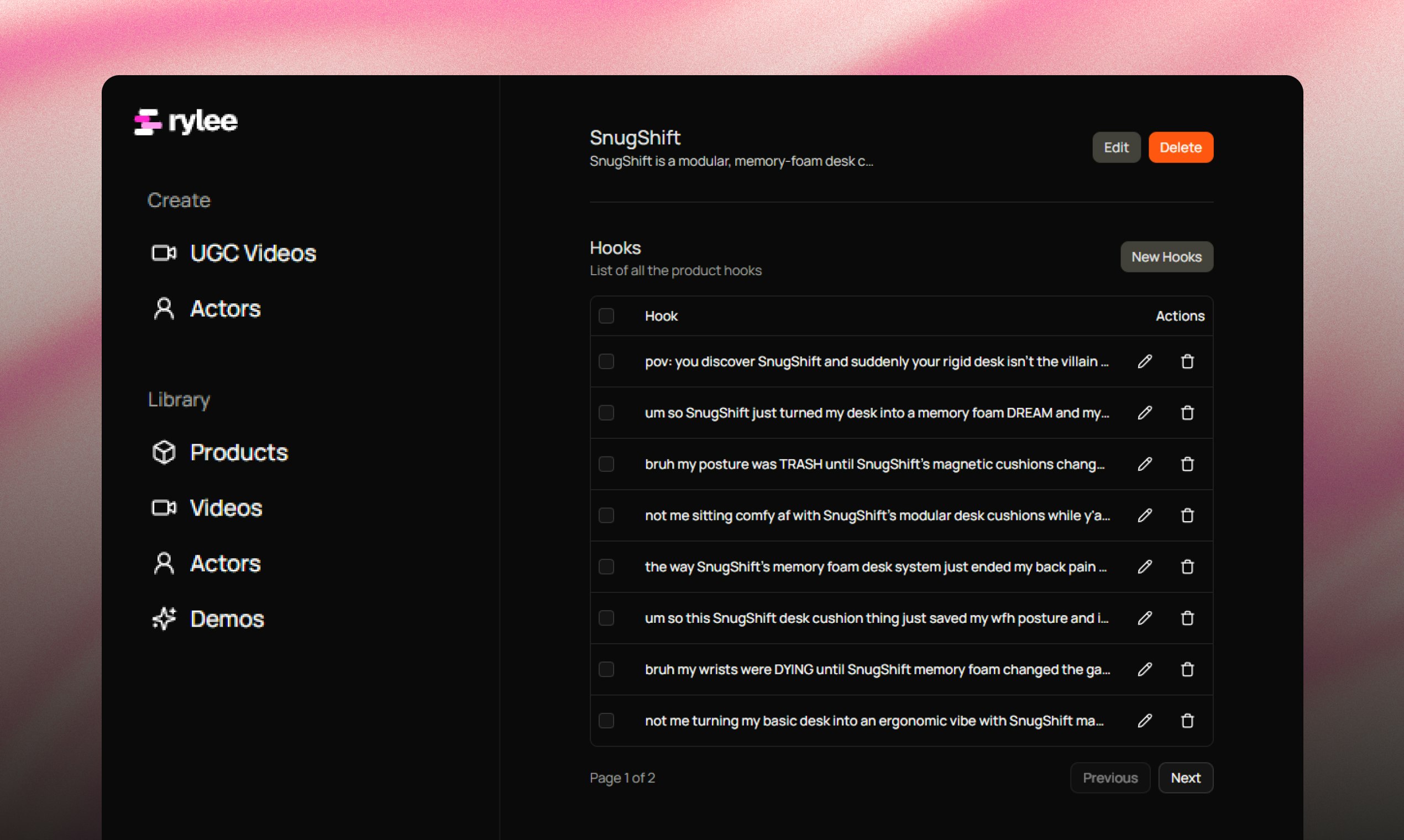This screenshot has width=1404, height=840.
Task: Click the rylee logo
Action: (186, 121)
